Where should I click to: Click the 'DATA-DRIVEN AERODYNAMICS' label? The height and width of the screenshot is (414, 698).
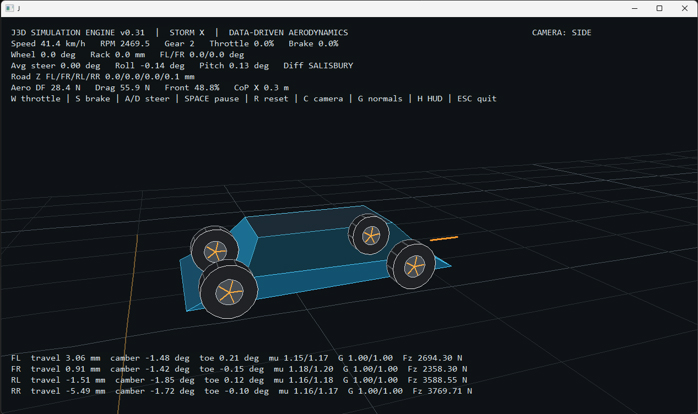tap(288, 32)
